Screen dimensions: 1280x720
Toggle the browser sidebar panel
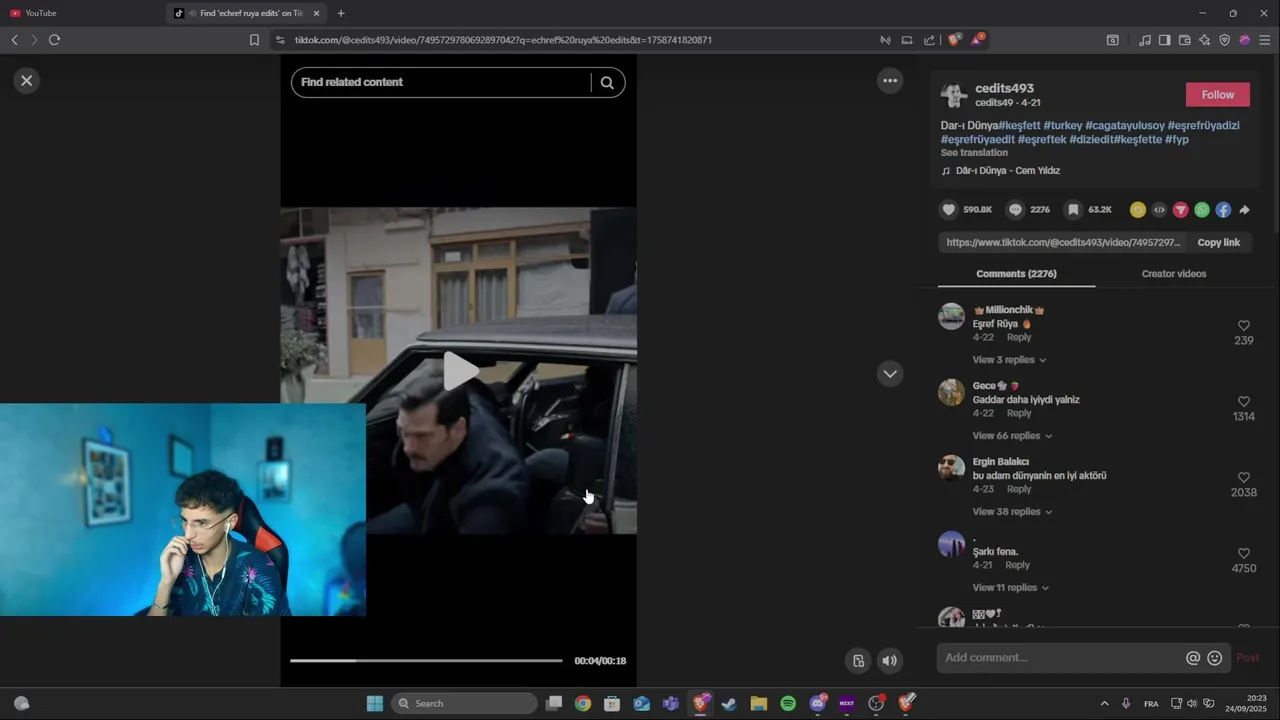pyautogui.click(x=1165, y=40)
